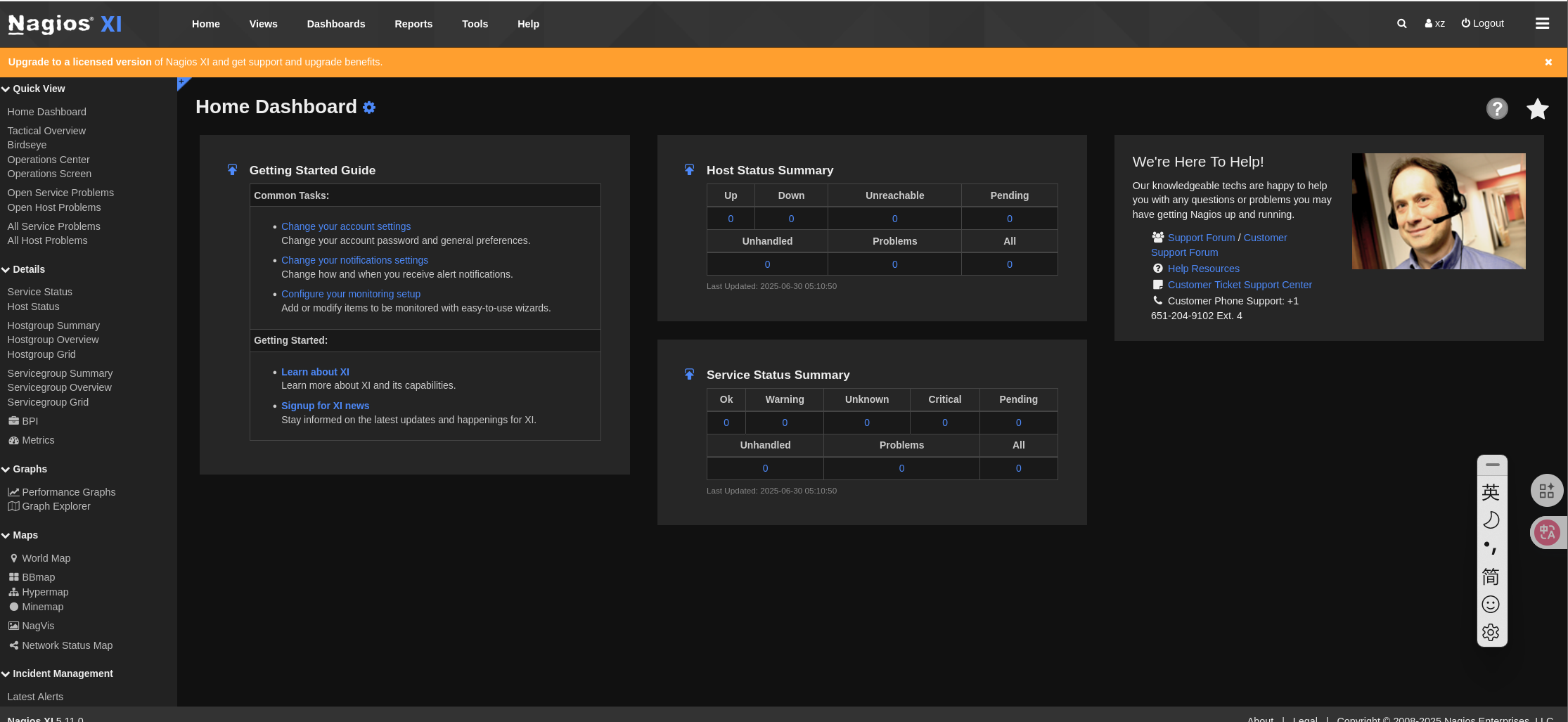Open the Dashboards menu
This screenshot has width=1568, height=722.
[336, 24]
